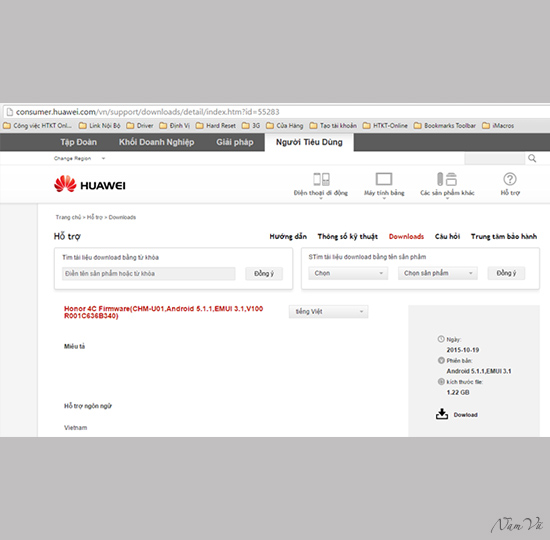Focus the keyword search input field
550x540 pixels.
coord(148,273)
